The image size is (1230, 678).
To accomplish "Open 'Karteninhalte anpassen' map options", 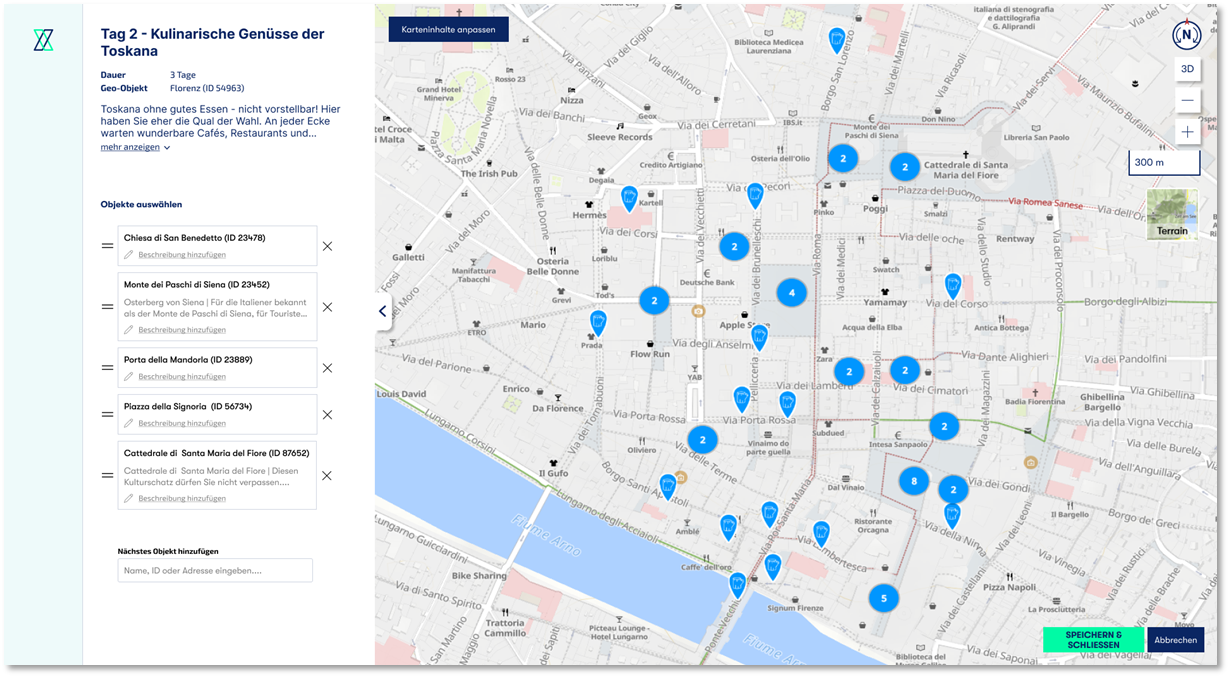I will pyautogui.click(x=448, y=30).
